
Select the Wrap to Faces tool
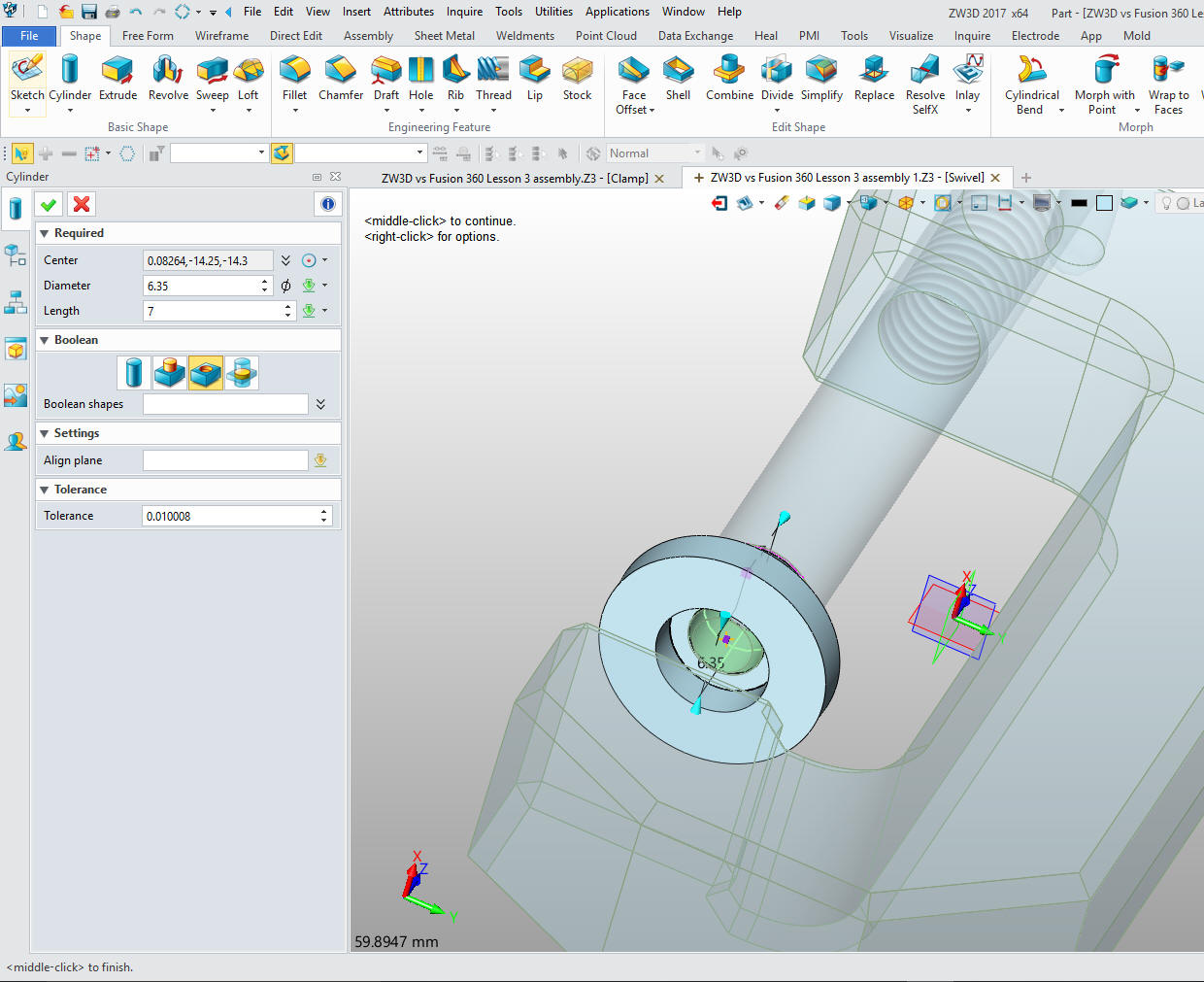1168,85
